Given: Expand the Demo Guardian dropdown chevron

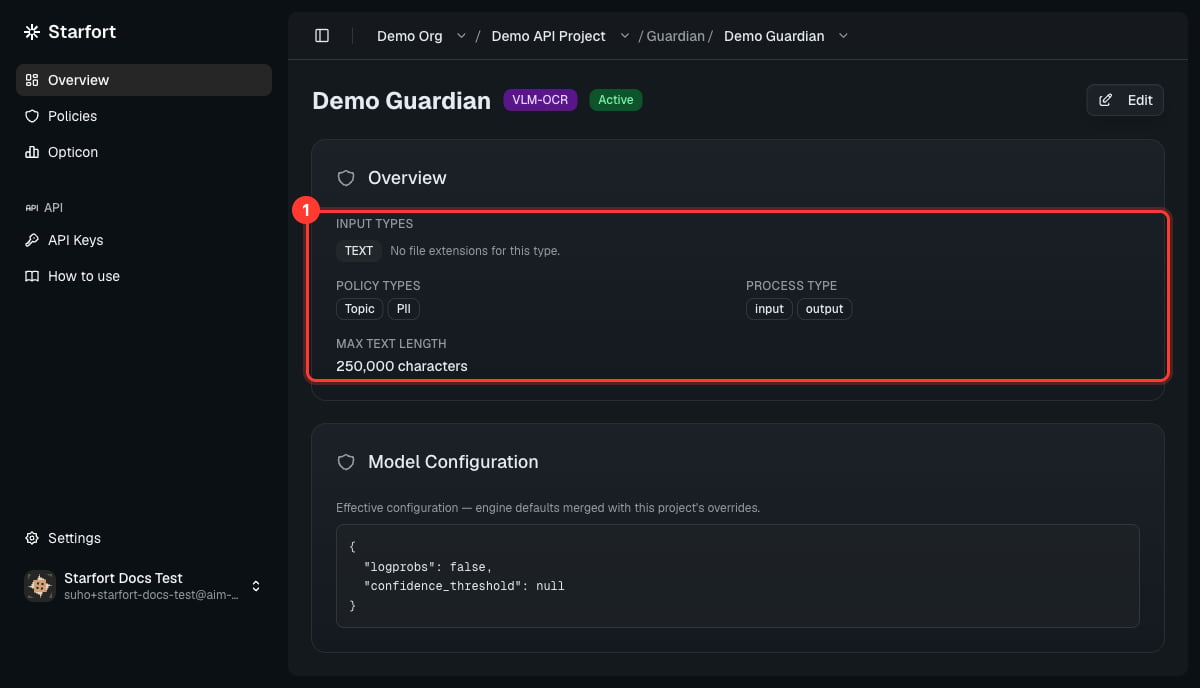Looking at the screenshot, I should point(843,36).
